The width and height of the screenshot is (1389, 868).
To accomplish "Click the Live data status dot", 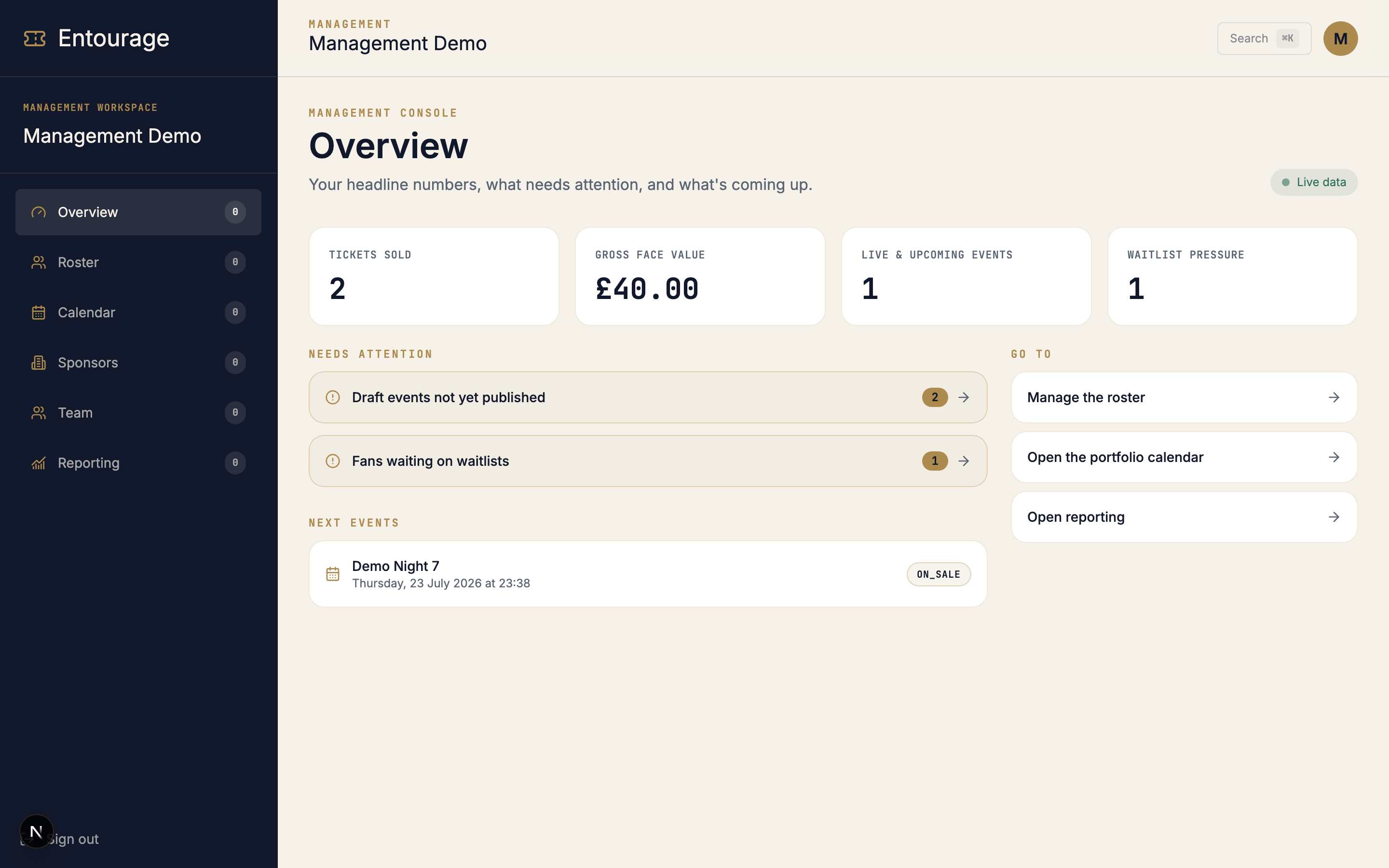I will click(x=1286, y=183).
